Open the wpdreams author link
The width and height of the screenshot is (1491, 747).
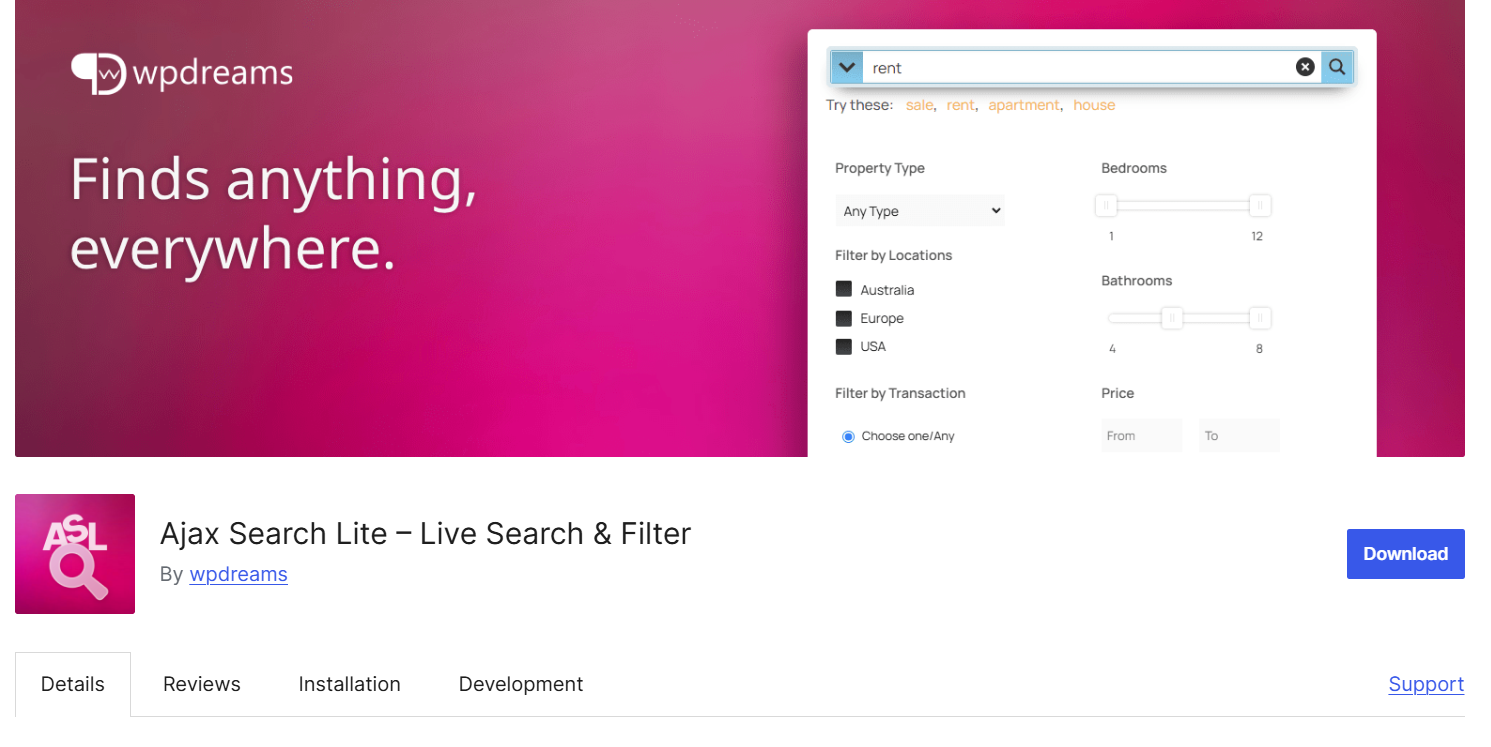pos(238,574)
